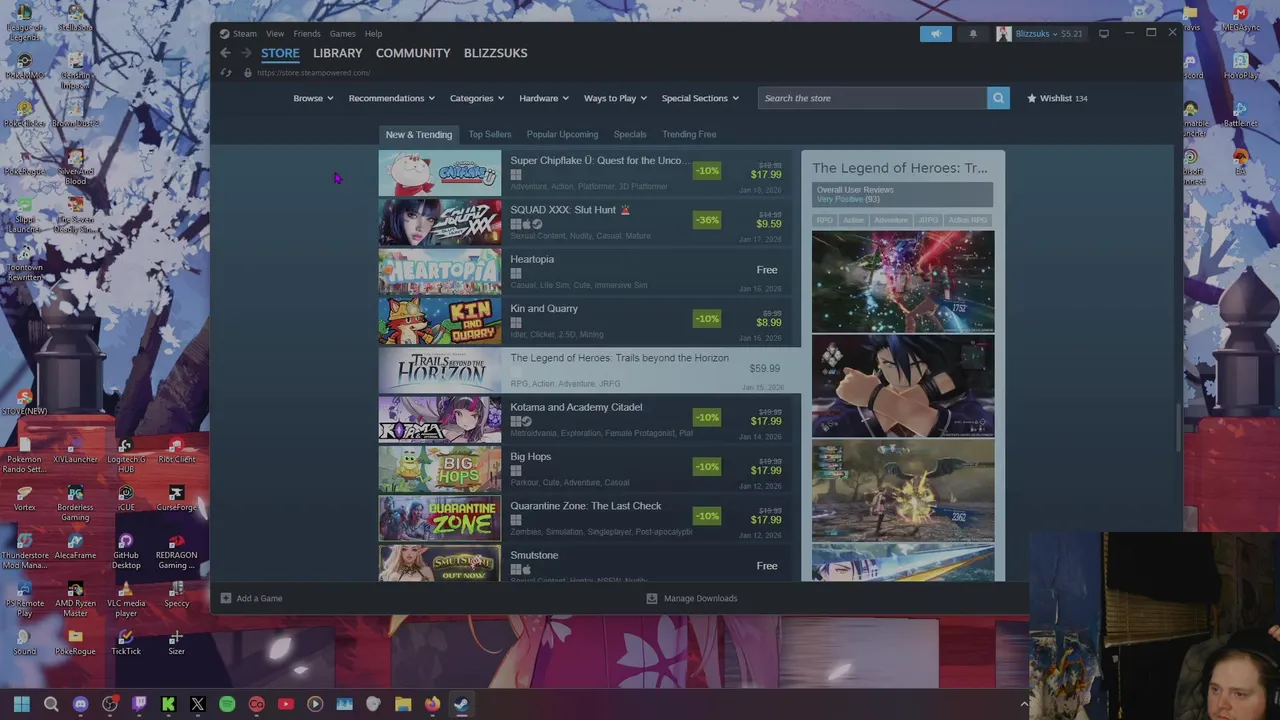Select the Popular Upcoming tab

pos(562,134)
